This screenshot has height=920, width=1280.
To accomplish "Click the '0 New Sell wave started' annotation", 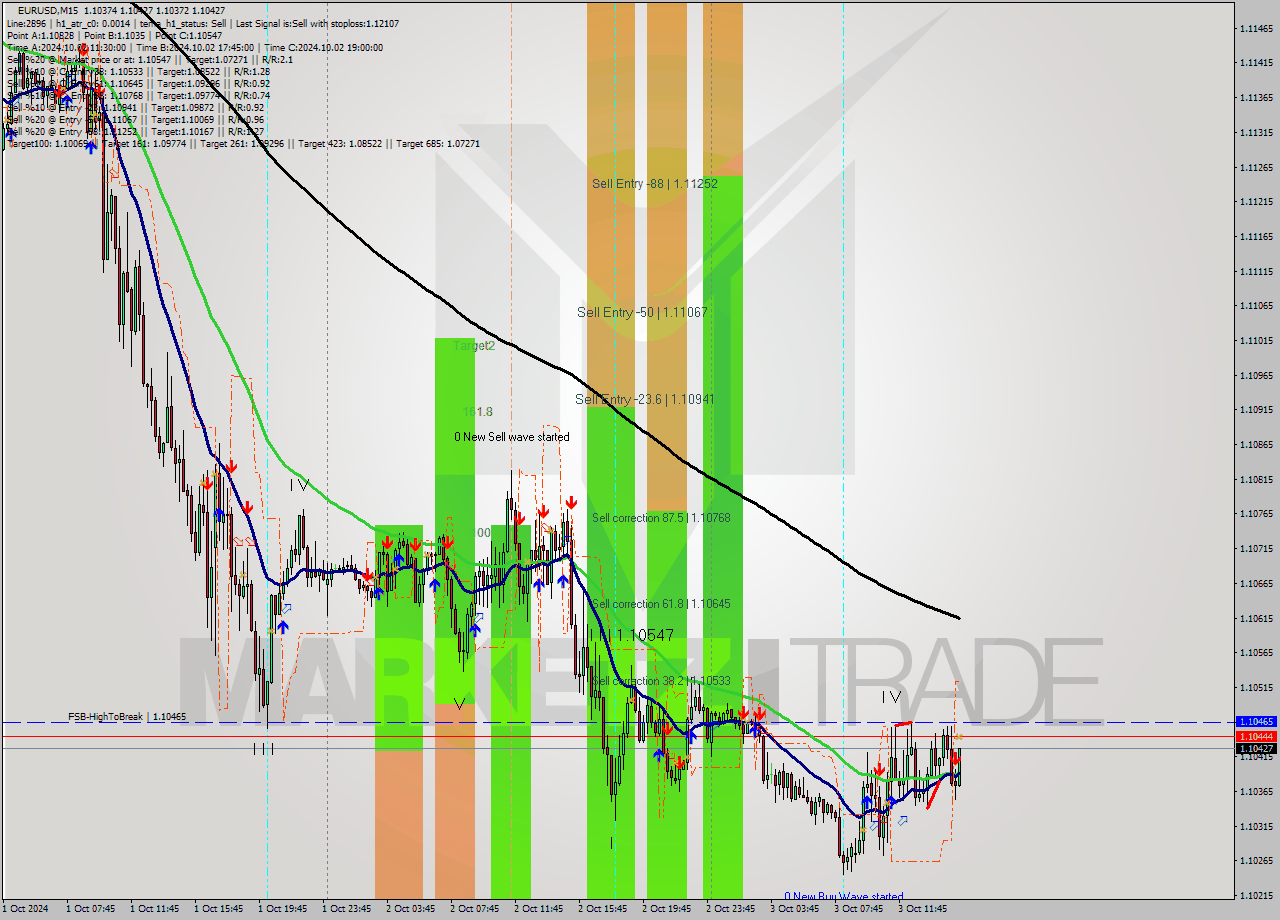I will coord(512,437).
